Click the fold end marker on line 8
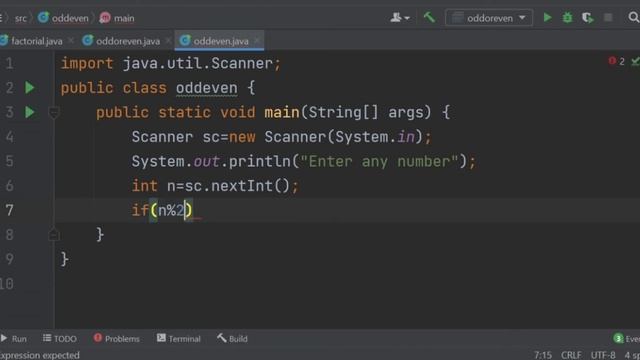 (x=54, y=235)
